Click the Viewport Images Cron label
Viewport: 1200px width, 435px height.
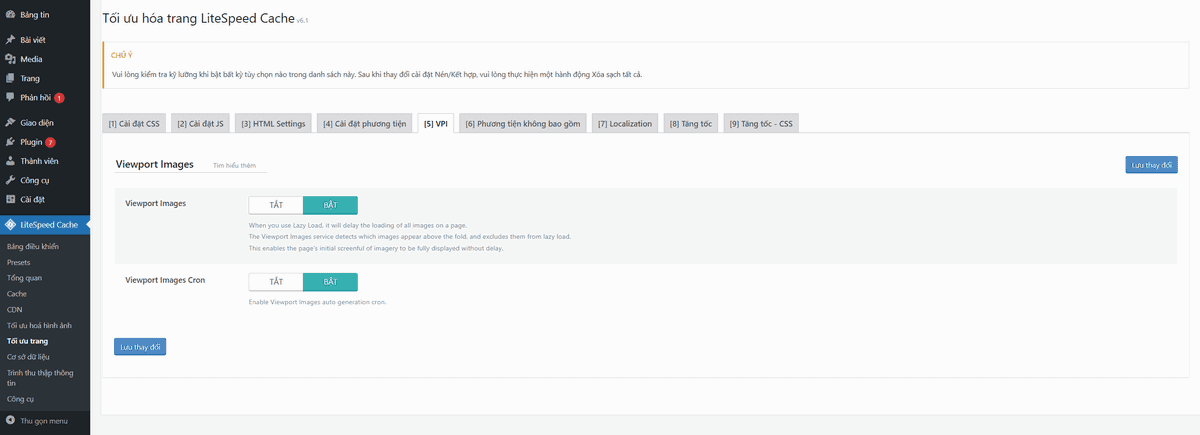(x=165, y=280)
